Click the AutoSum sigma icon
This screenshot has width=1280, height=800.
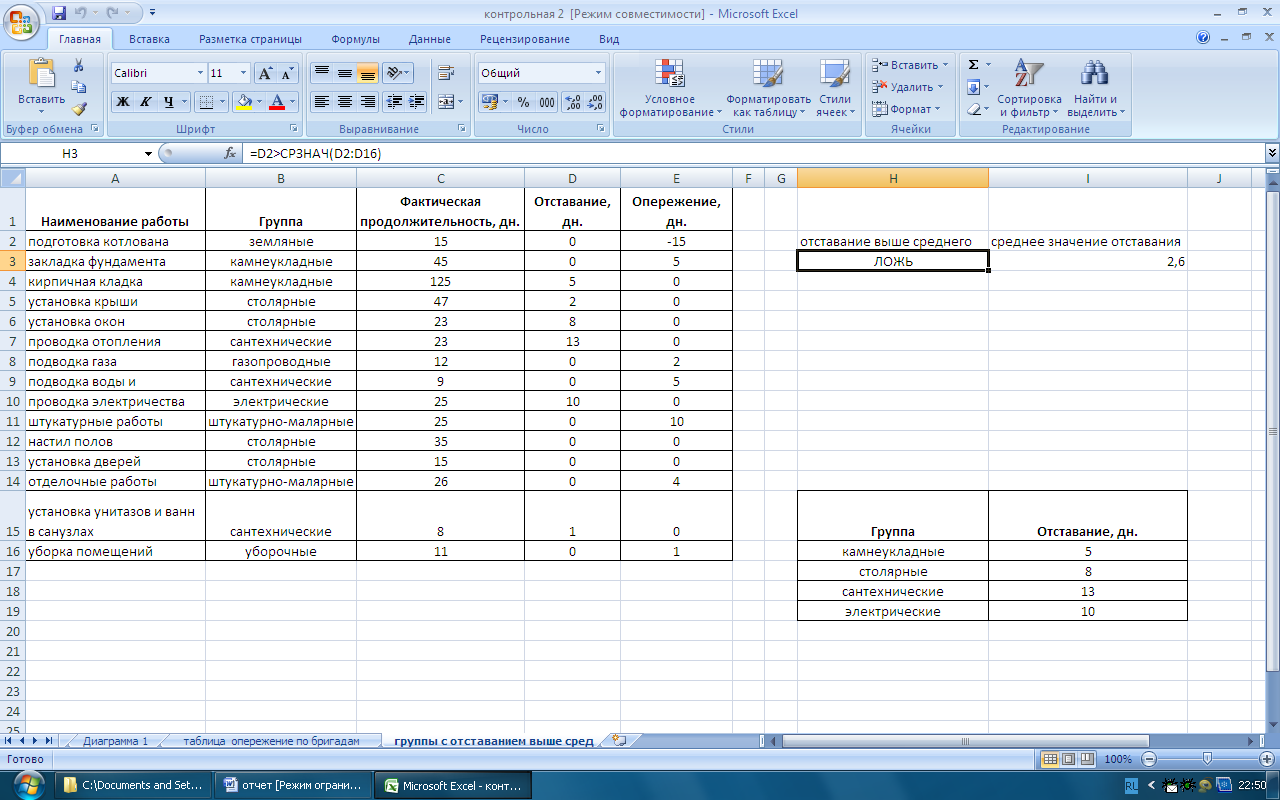[973, 65]
